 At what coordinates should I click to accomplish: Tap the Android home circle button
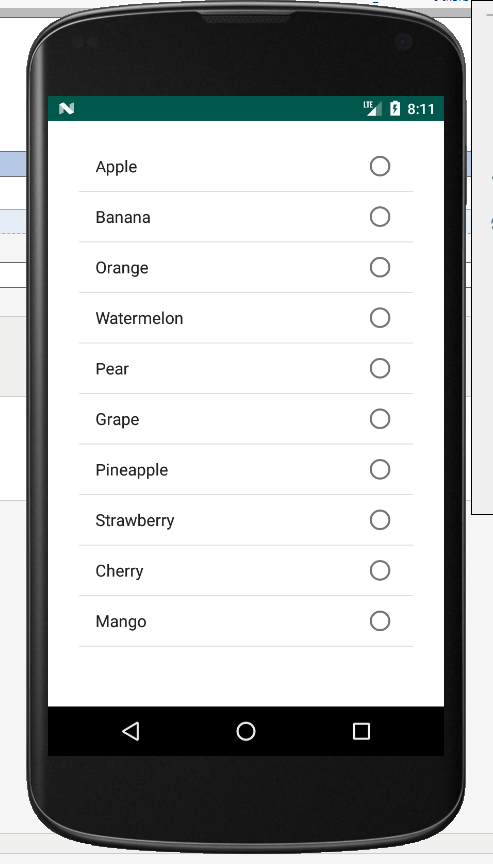pyautogui.click(x=246, y=731)
